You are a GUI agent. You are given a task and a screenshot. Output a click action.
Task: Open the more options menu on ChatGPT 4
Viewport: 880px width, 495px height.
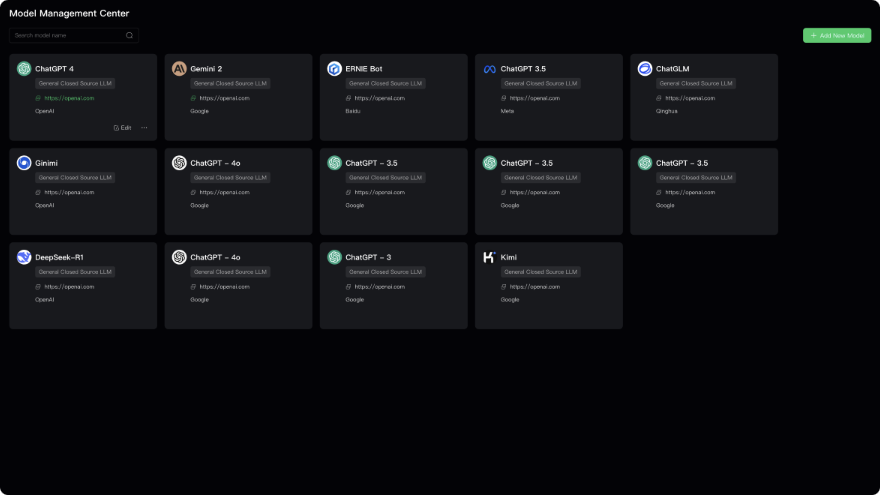pyautogui.click(x=144, y=128)
